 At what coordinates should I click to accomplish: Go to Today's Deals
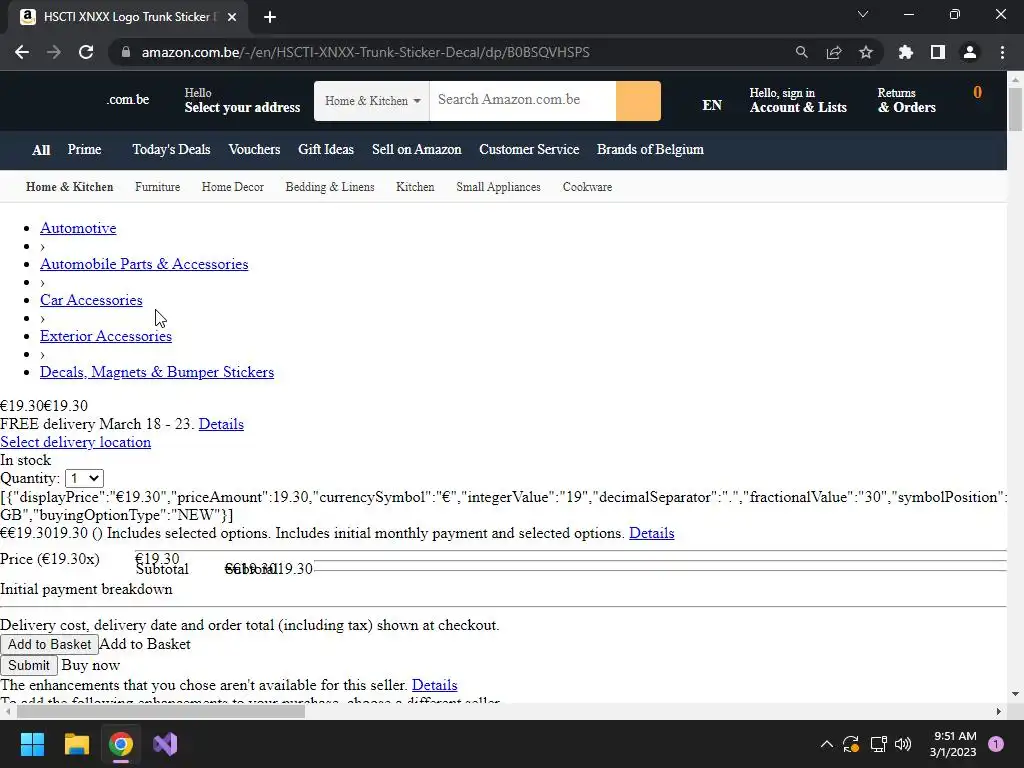[x=171, y=150]
